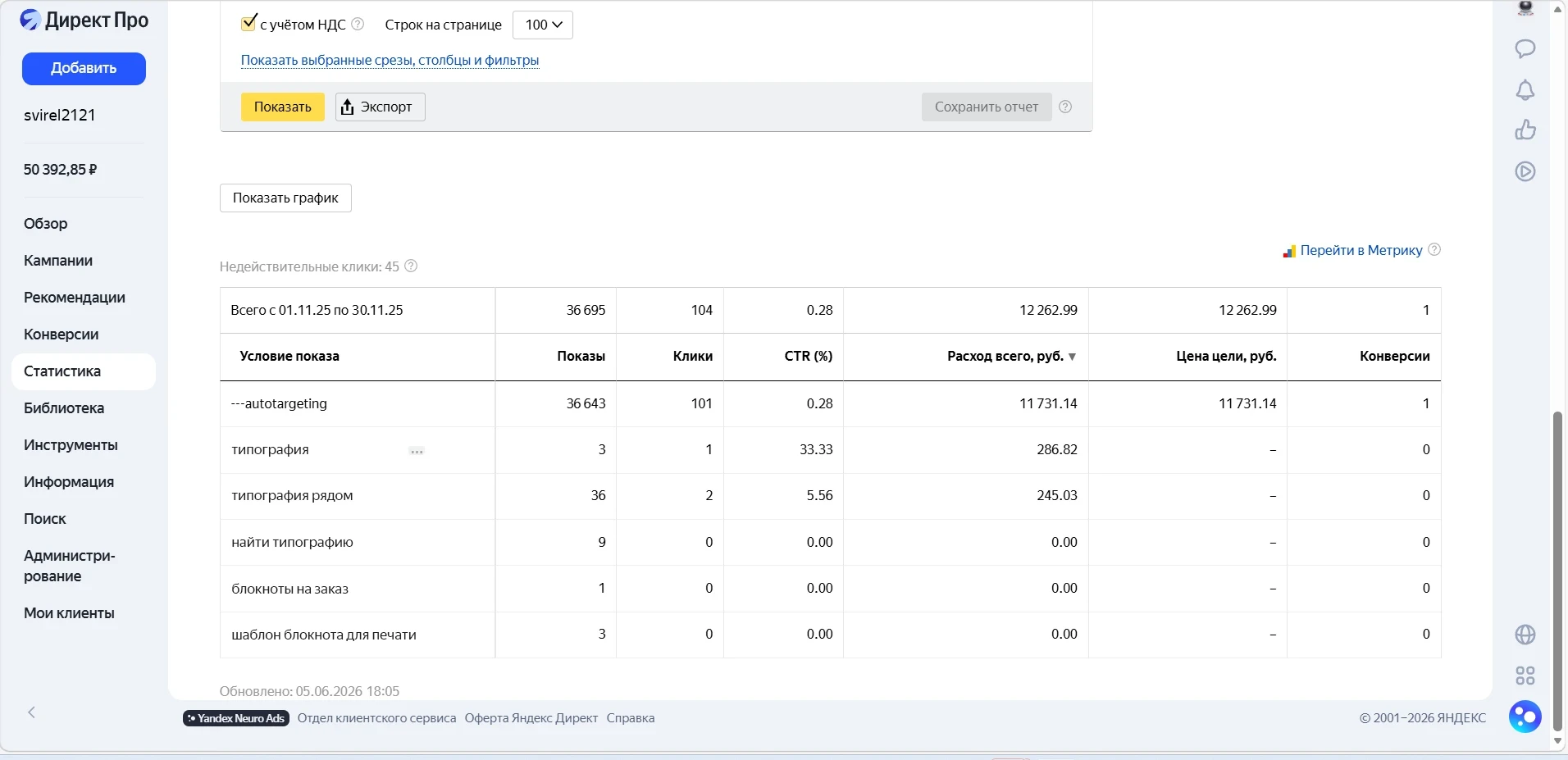Open notifications bell icon

(1525, 90)
